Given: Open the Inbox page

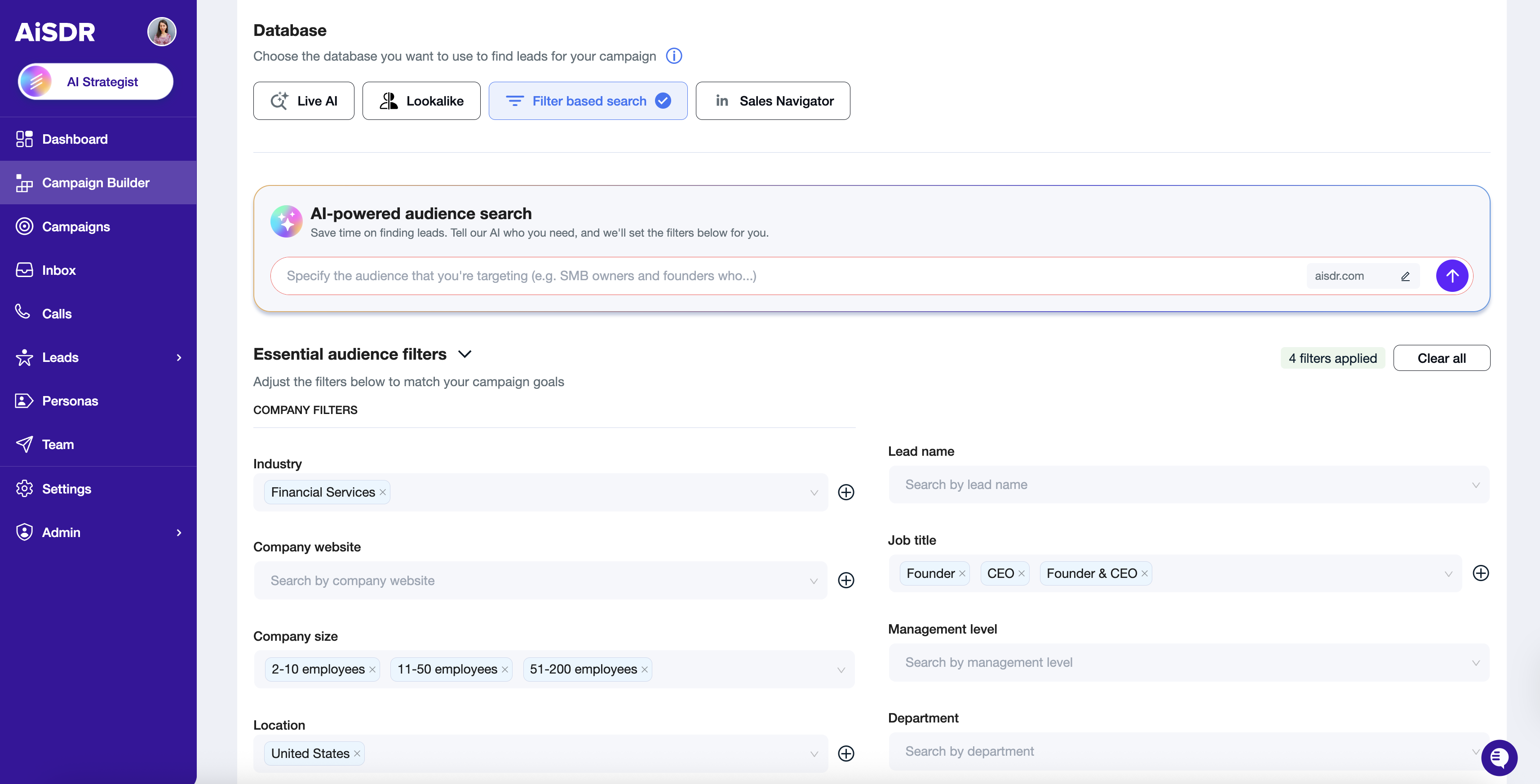Looking at the screenshot, I should pyautogui.click(x=98, y=269).
